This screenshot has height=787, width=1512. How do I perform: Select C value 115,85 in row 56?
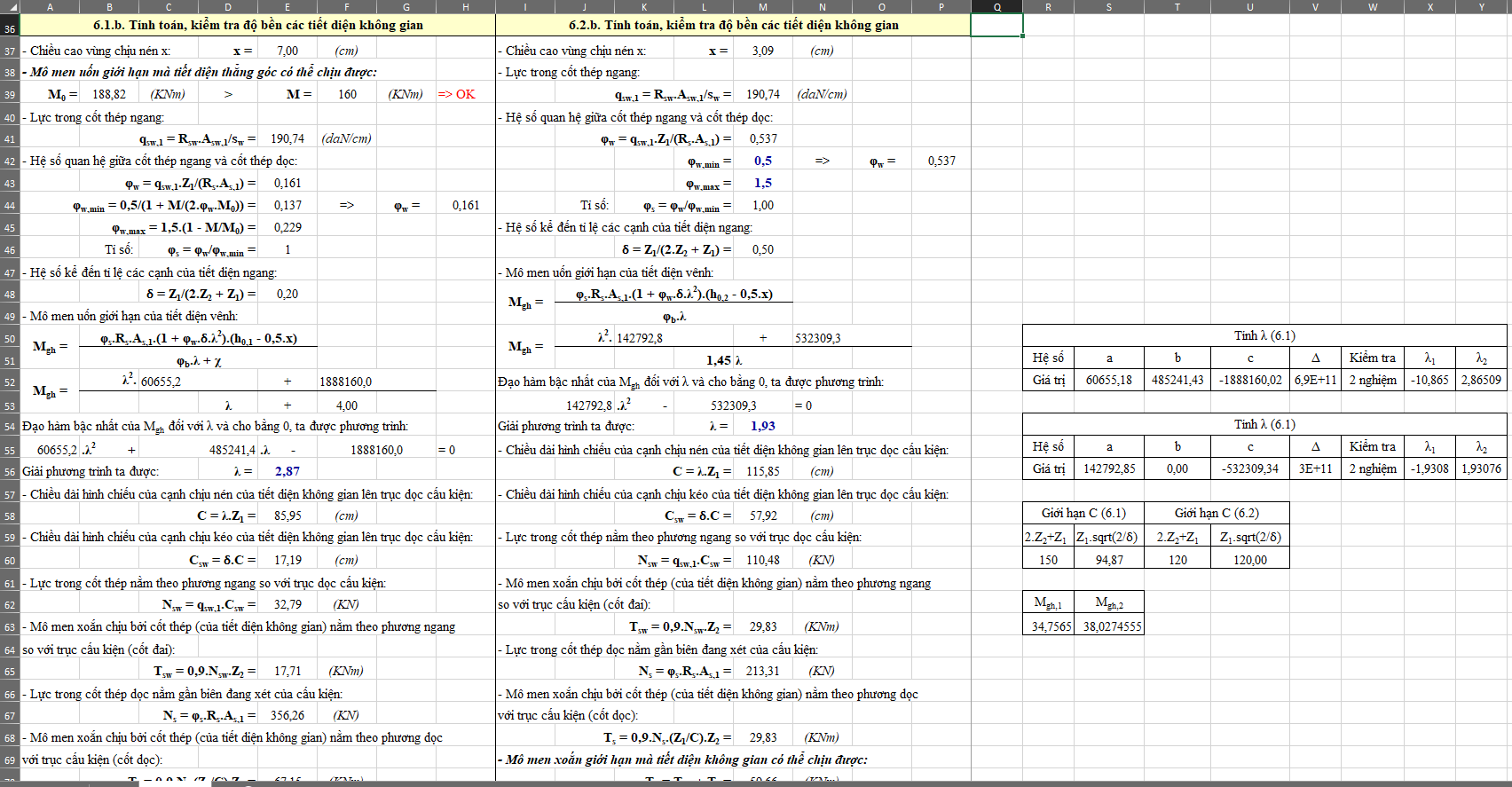pyautogui.click(x=763, y=471)
